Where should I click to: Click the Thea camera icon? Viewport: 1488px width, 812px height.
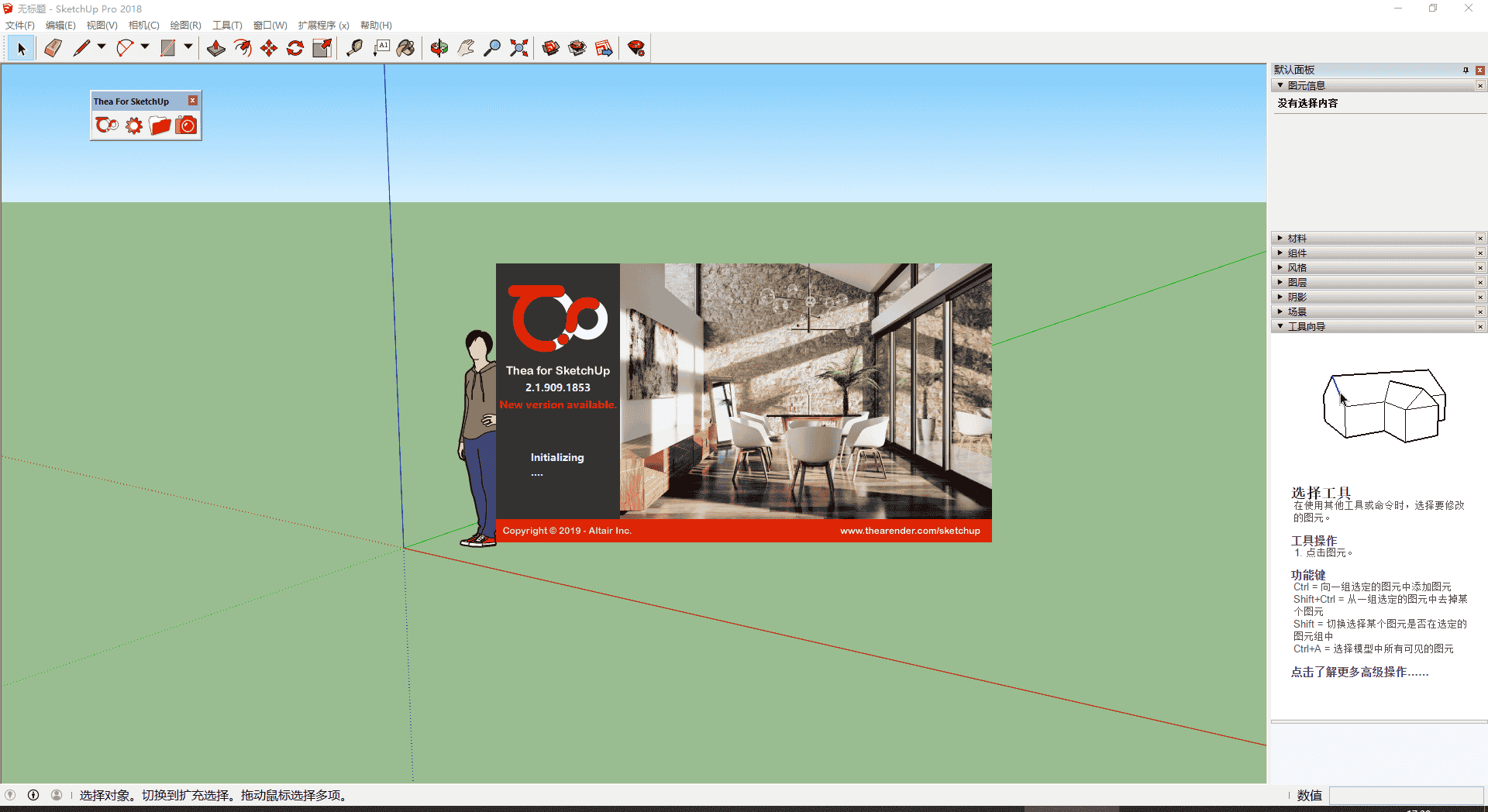click(186, 126)
